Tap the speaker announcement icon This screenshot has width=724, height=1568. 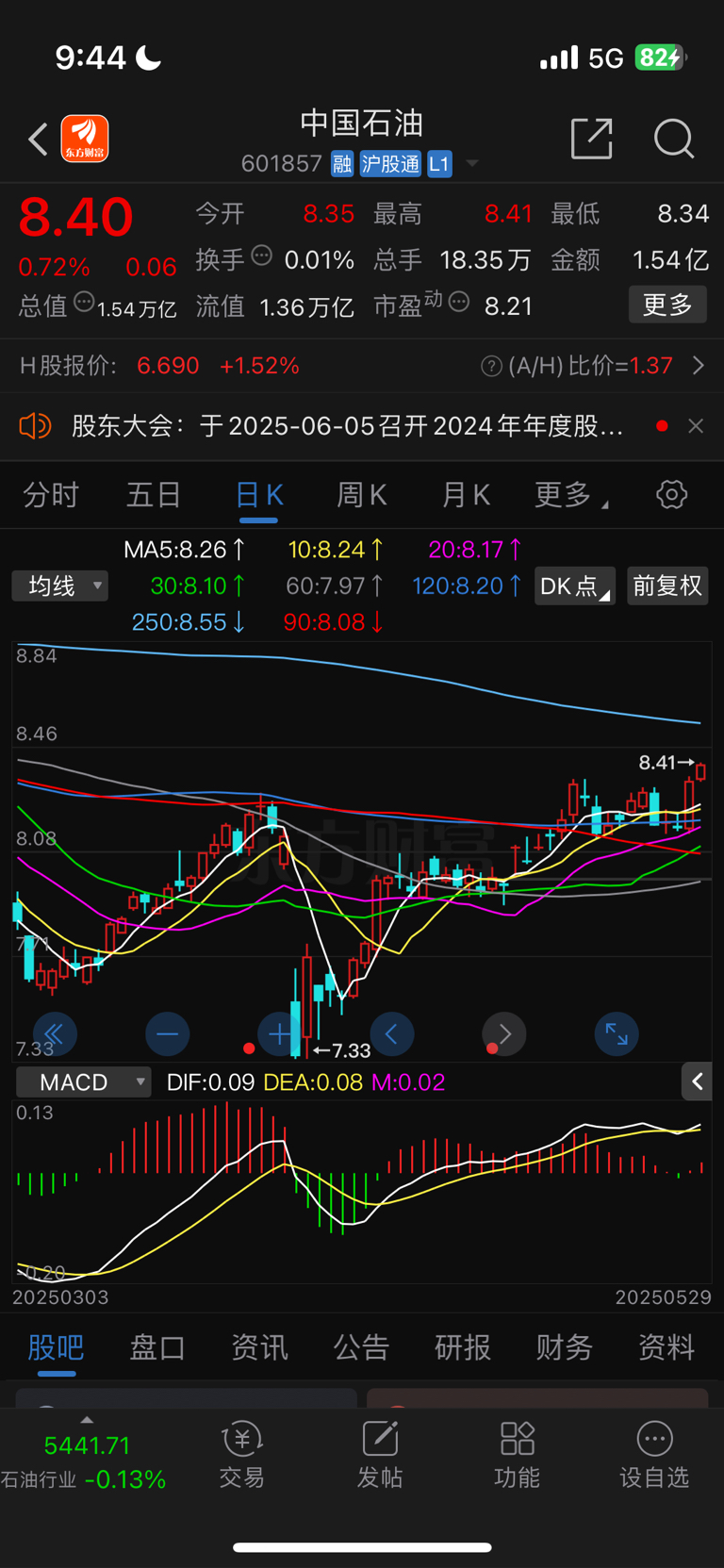(x=35, y=426)
